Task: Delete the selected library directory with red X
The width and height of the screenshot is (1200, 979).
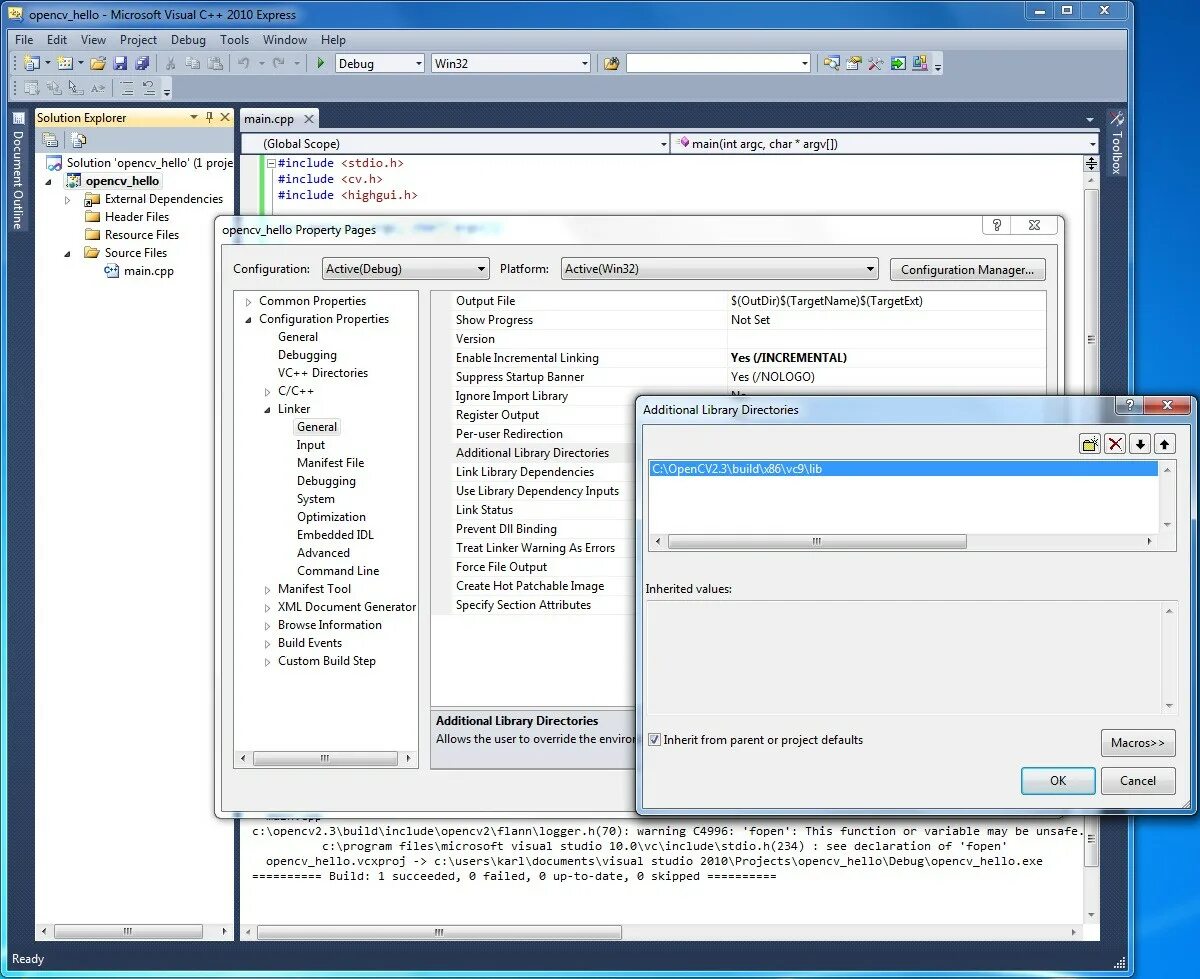Action: (1115, 444)
